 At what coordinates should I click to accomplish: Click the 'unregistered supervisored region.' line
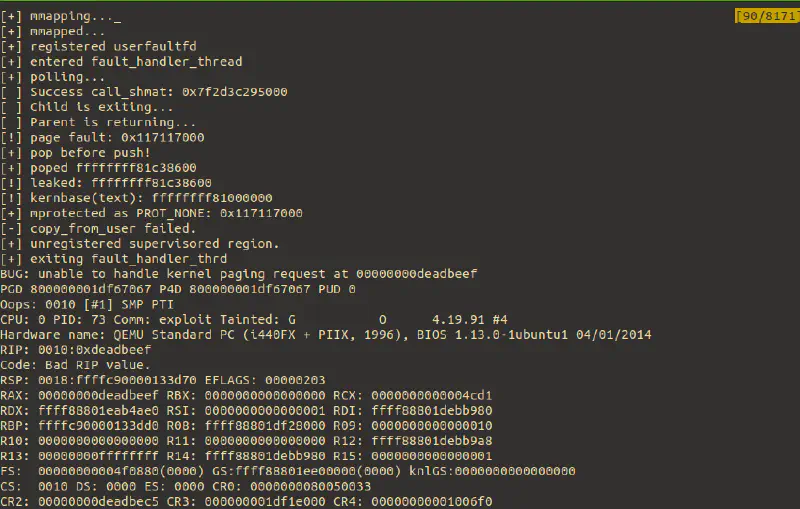[140, 244]
